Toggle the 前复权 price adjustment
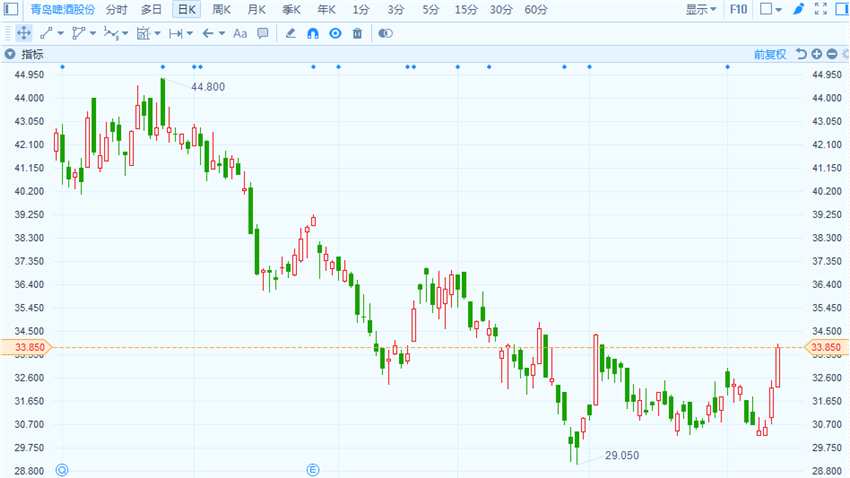Screen dimensions: 850x478 click(770, 54)
